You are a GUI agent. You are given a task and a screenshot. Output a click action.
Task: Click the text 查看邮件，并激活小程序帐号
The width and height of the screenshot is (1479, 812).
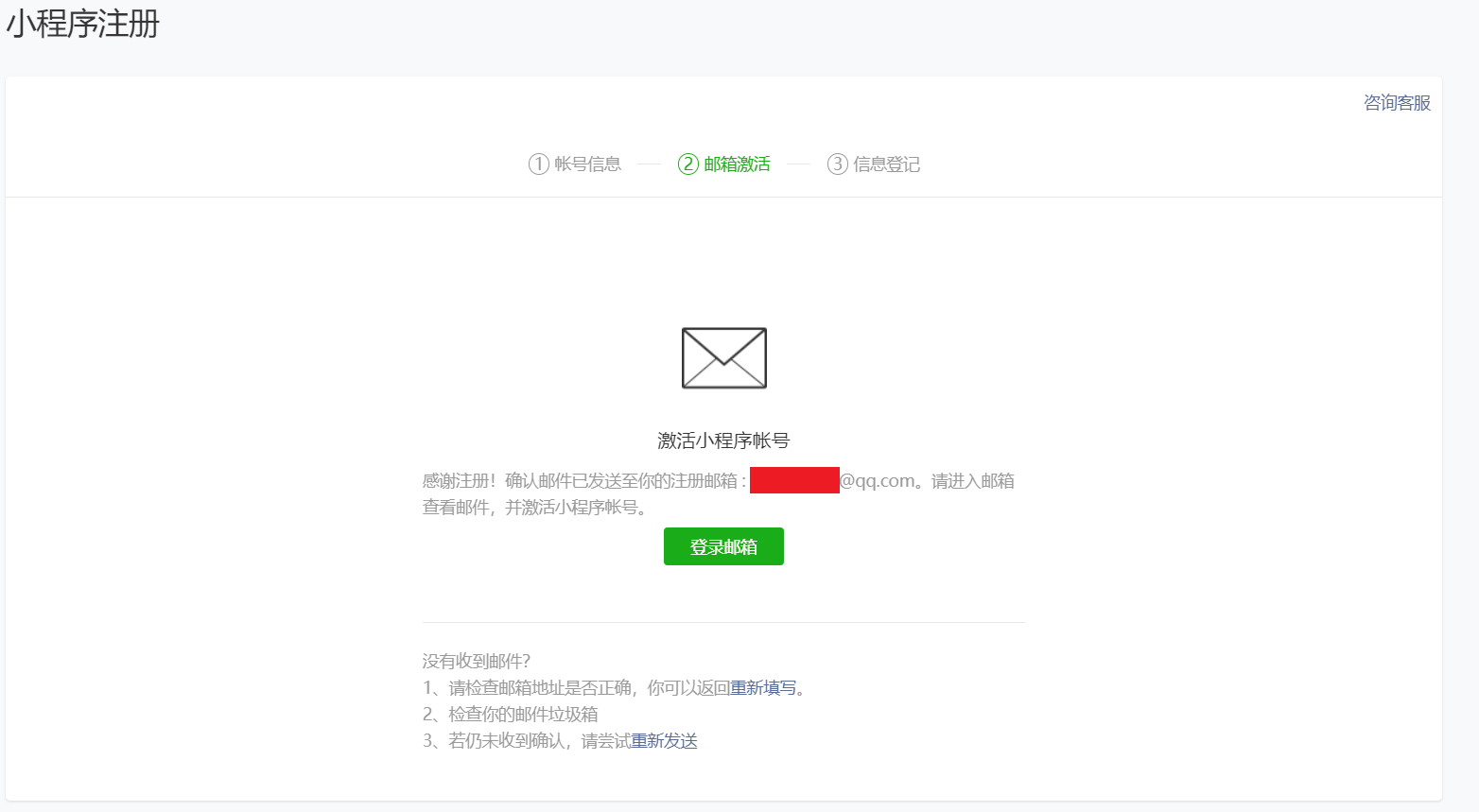pos(535,507)
